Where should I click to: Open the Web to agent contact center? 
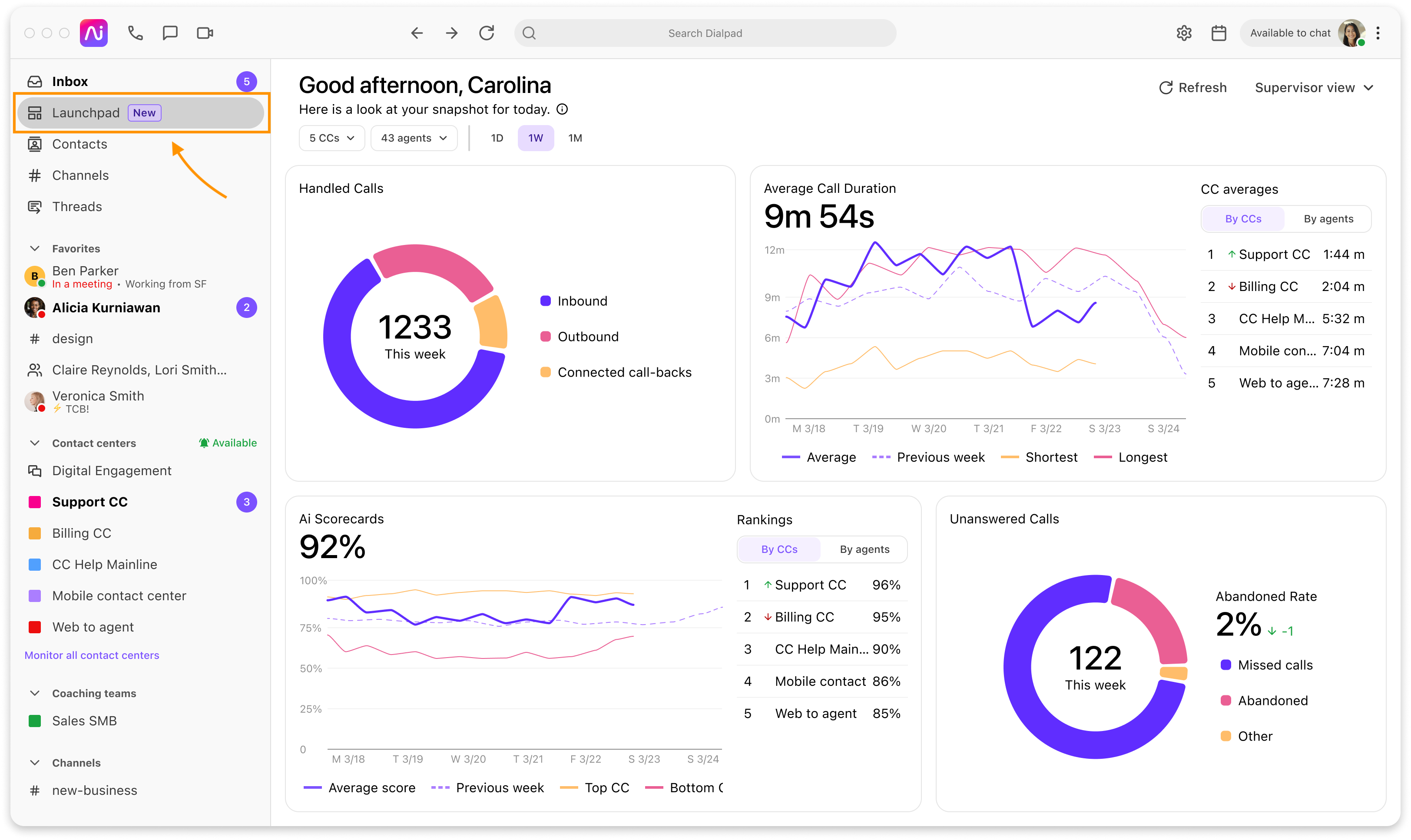pos(141,627)
